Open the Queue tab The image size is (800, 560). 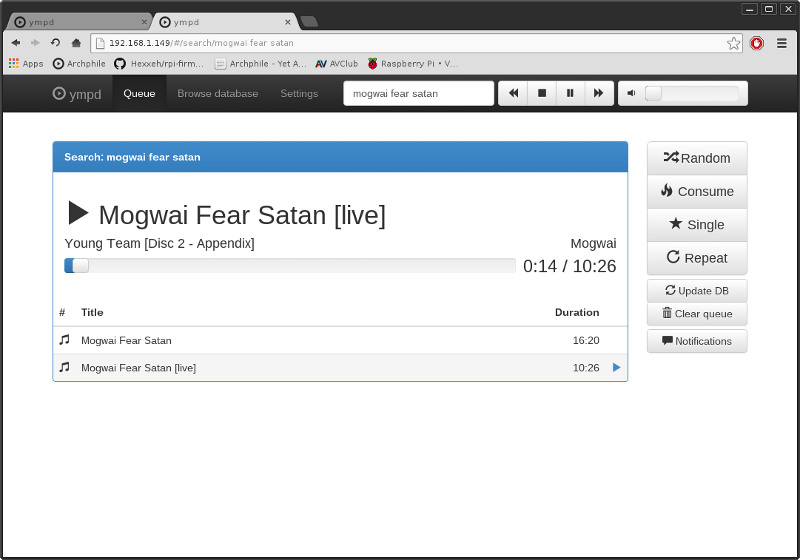[x=139, y=93]
